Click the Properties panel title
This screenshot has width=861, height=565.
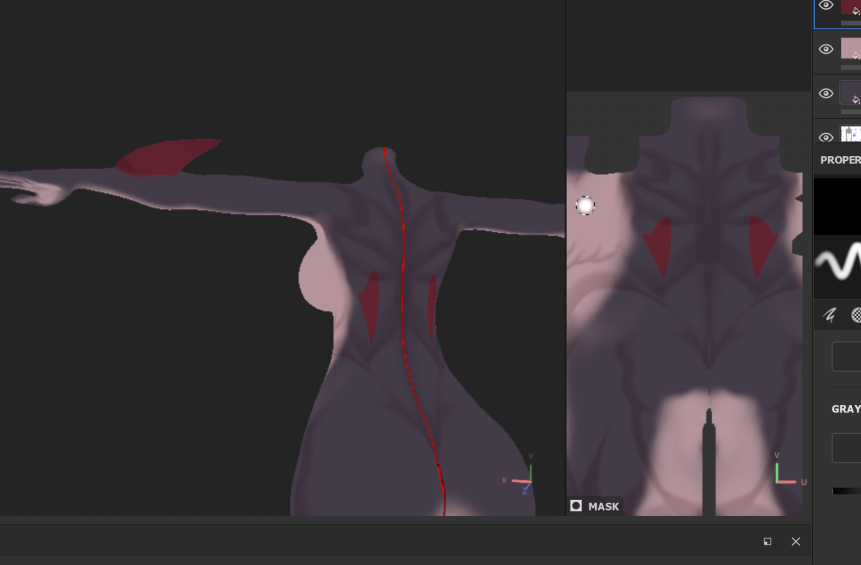[840, 160]
